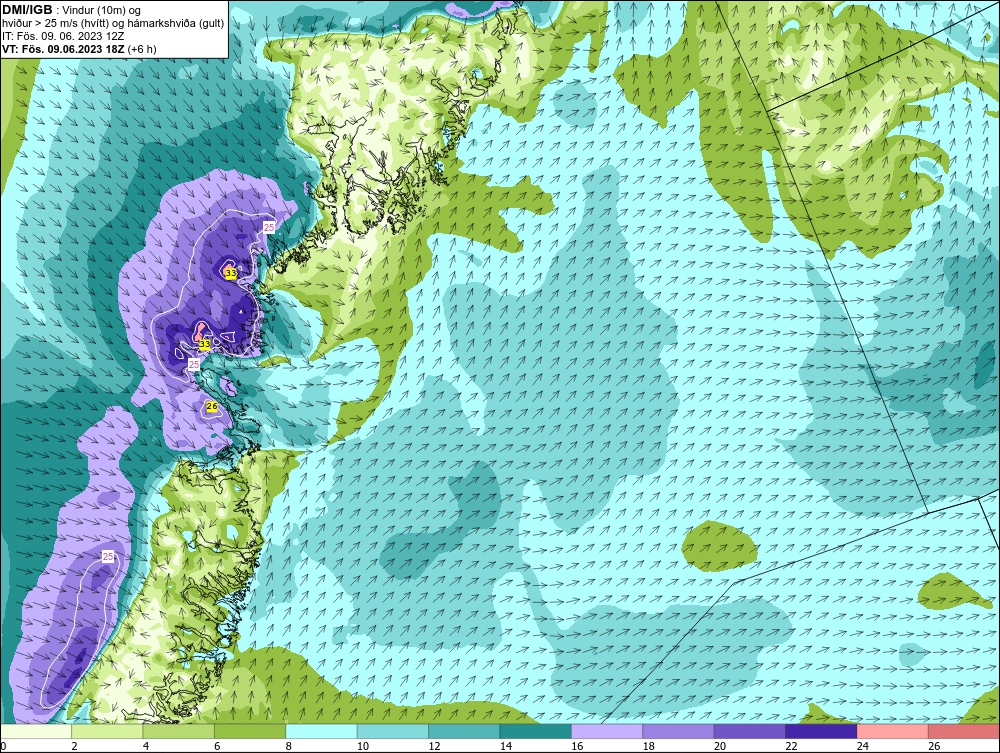Click the 'hviður > 25 m/s (hvítt)' description line
The width and height of the screenshot is (1000, 753).
pyautogui.click(x=112, y=24)
